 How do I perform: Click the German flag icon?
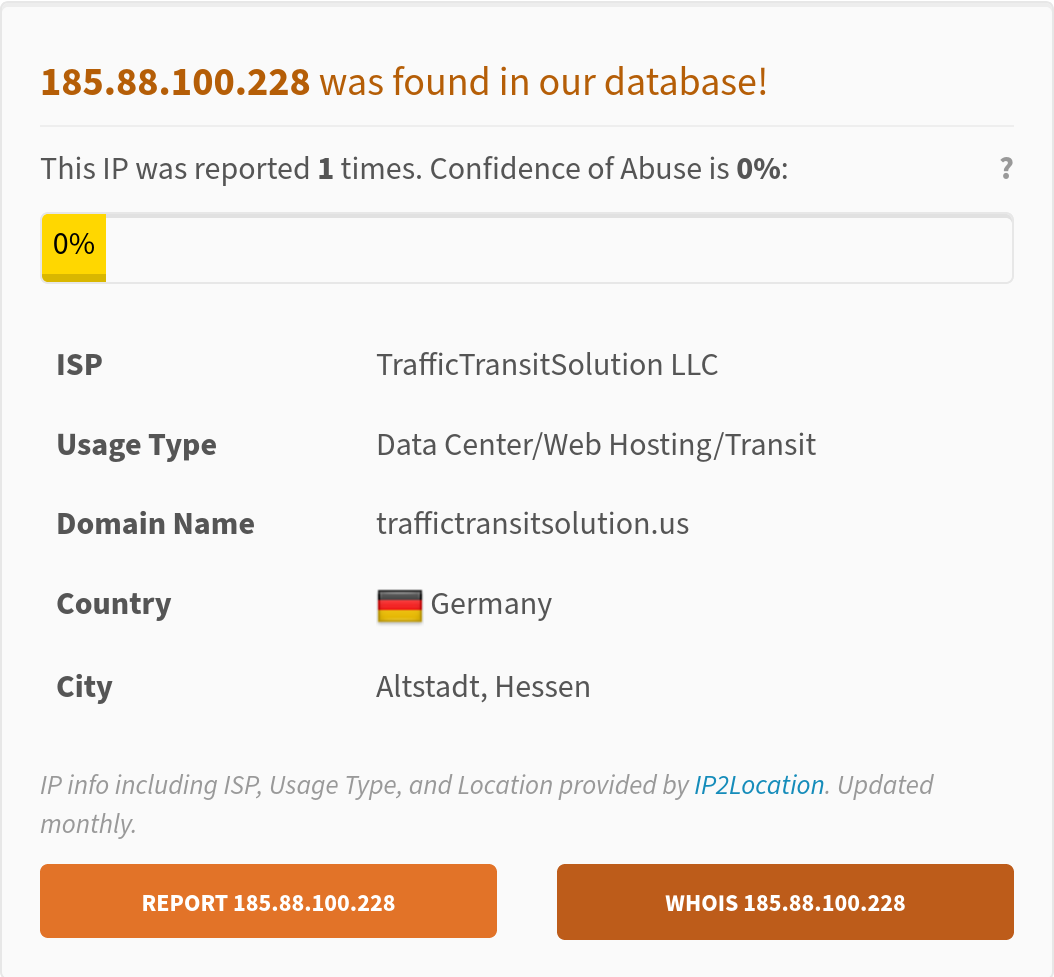[x=399, y=605]
